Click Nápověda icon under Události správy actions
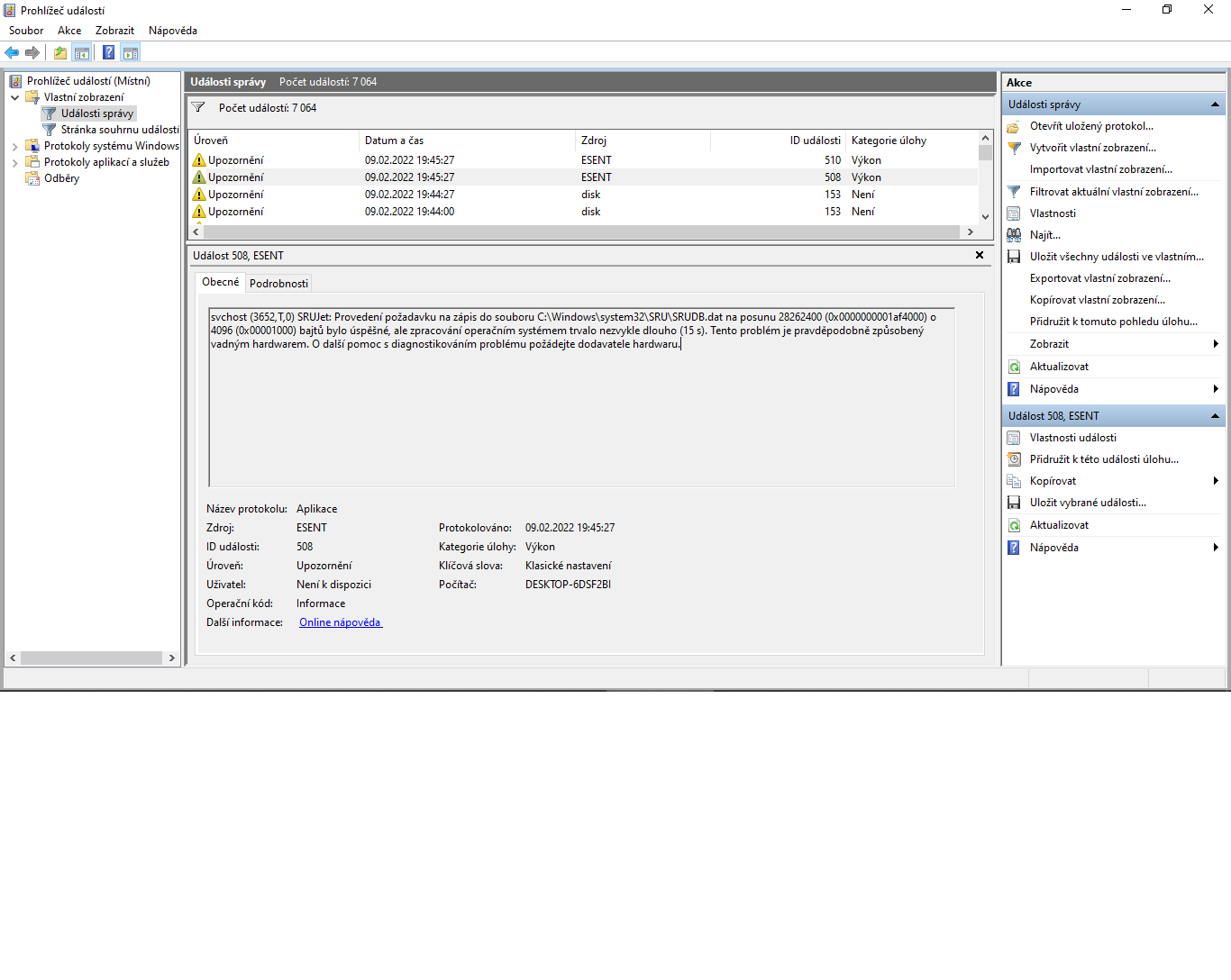This screenshot has width=1231, height=980. [1014, 389]
